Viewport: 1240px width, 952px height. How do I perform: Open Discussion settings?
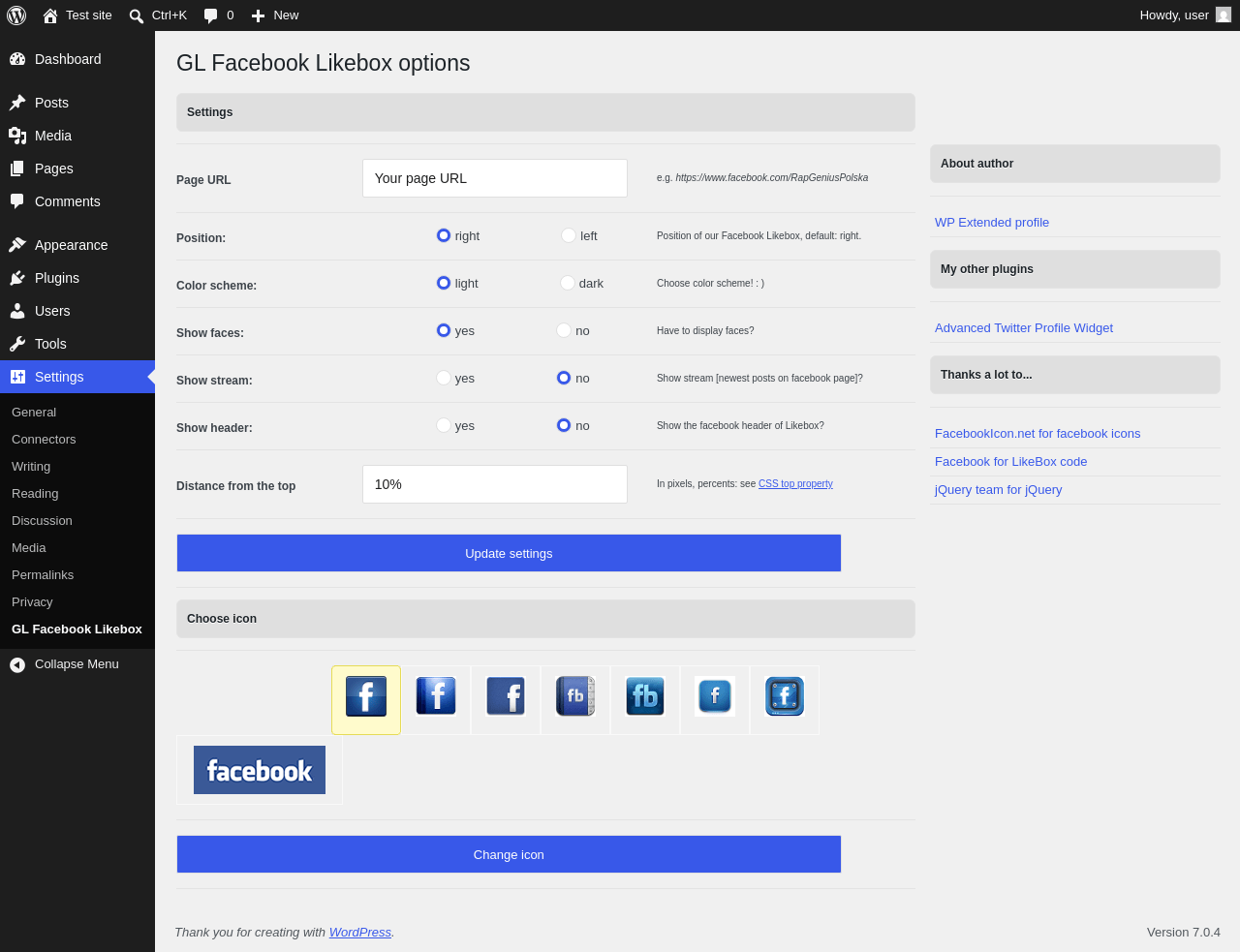coord(42,521)
